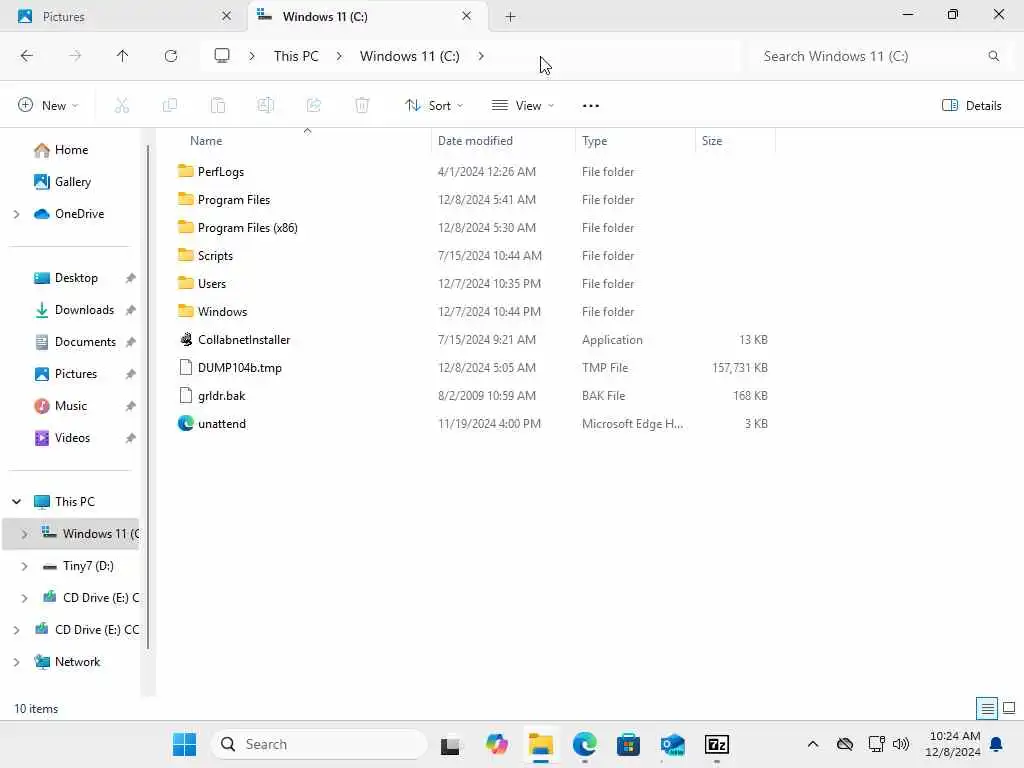1024x768 pixels.
Task: Click the Cut scissors icon
Action: [122, 105]
